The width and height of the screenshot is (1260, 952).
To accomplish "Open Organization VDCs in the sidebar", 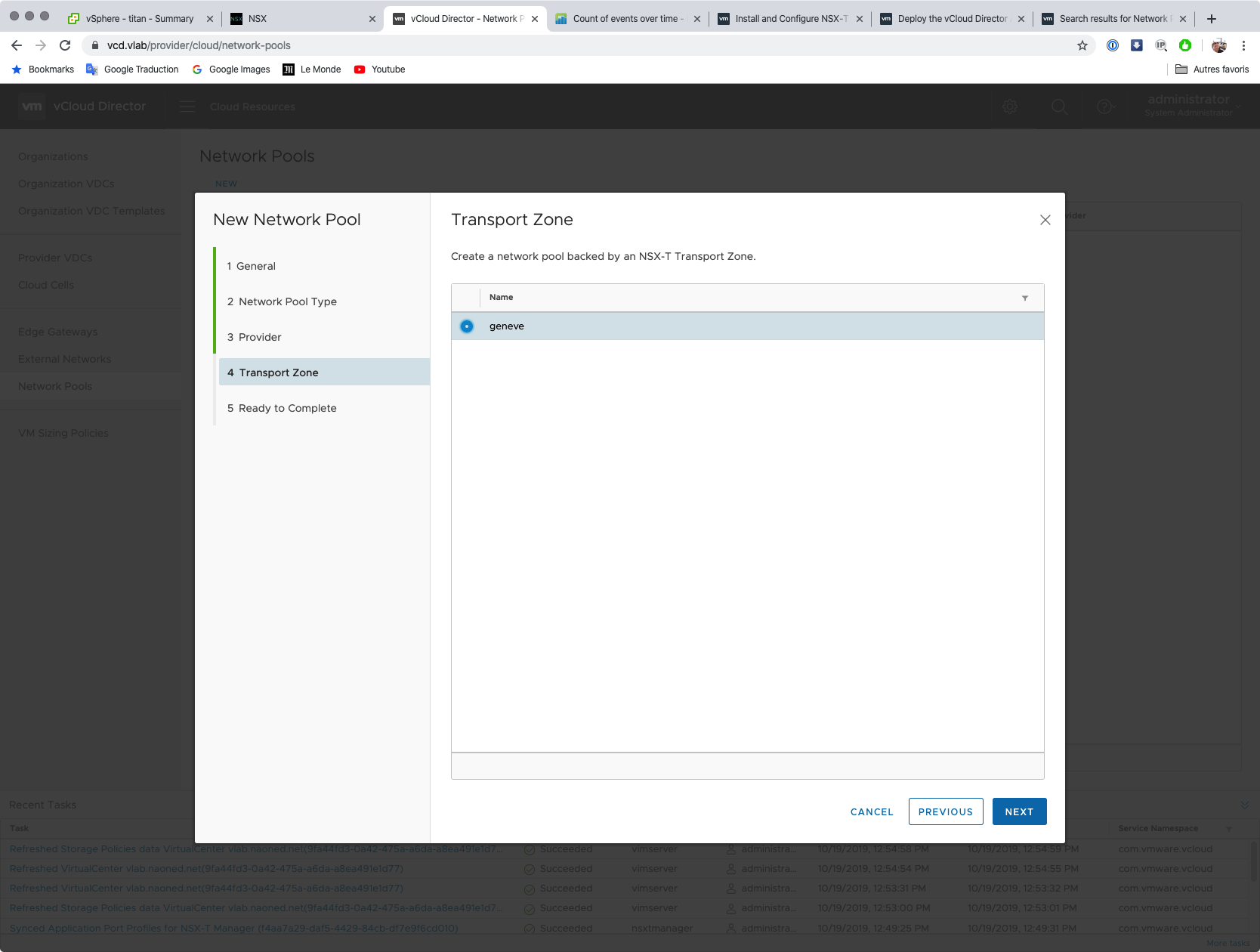I will point(66,184).
